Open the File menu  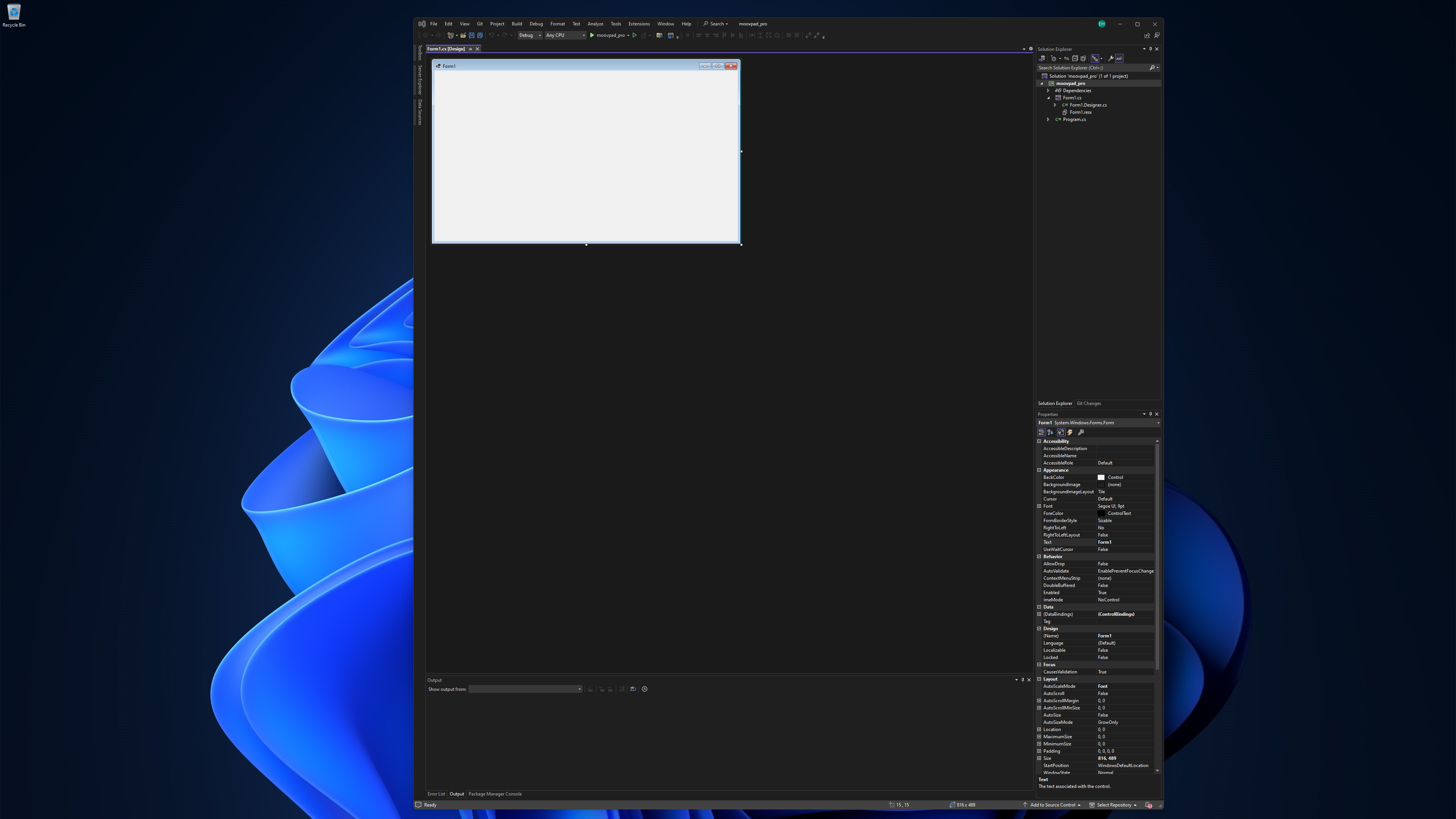tap(433, 24)
